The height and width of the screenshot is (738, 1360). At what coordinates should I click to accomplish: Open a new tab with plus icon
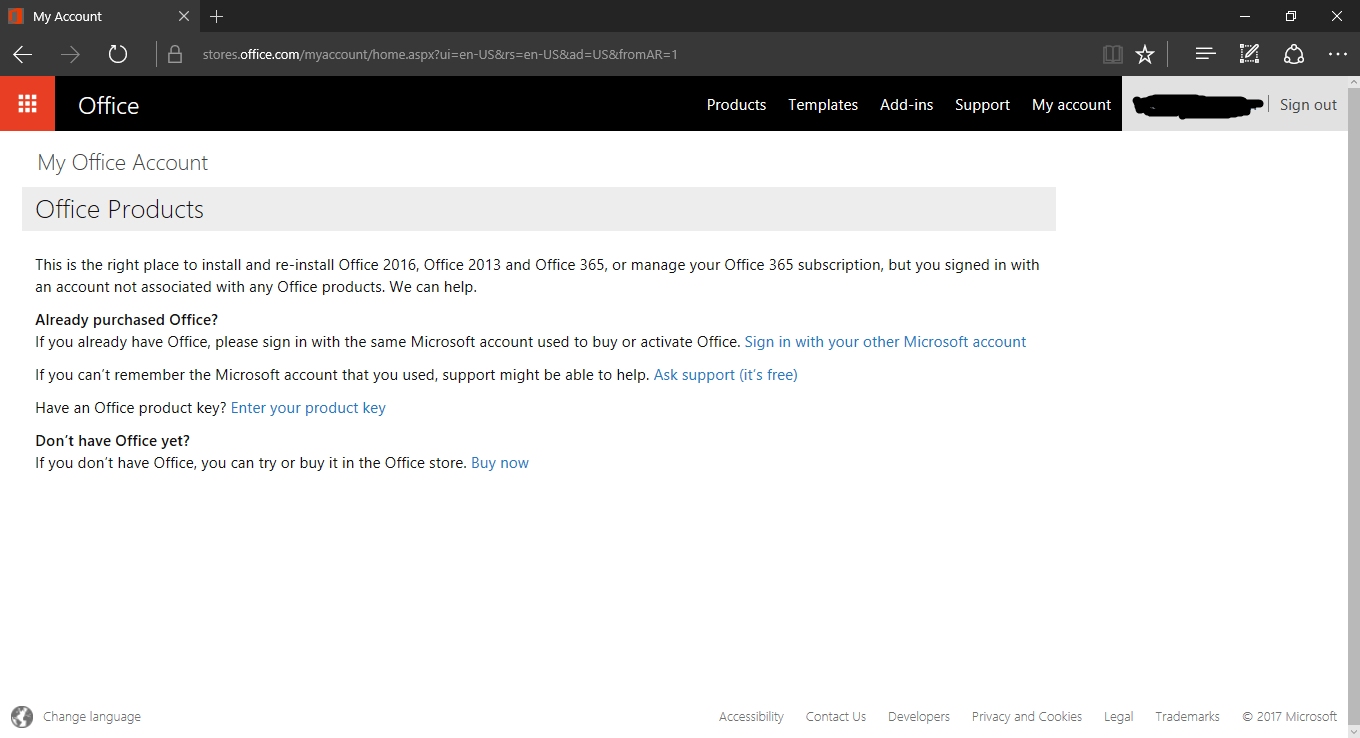tap(216, 16)
